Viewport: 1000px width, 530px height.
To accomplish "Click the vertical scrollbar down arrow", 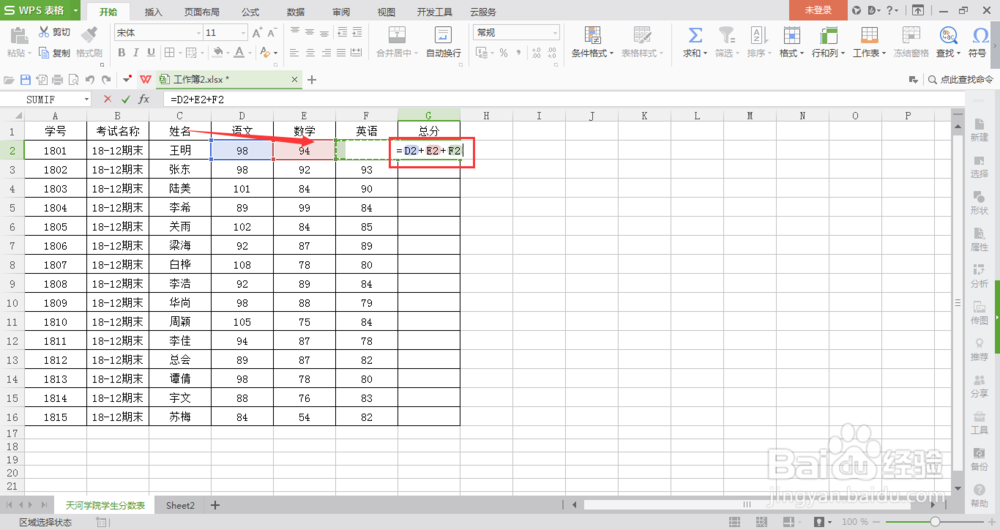I will click(x=958, y=489).
